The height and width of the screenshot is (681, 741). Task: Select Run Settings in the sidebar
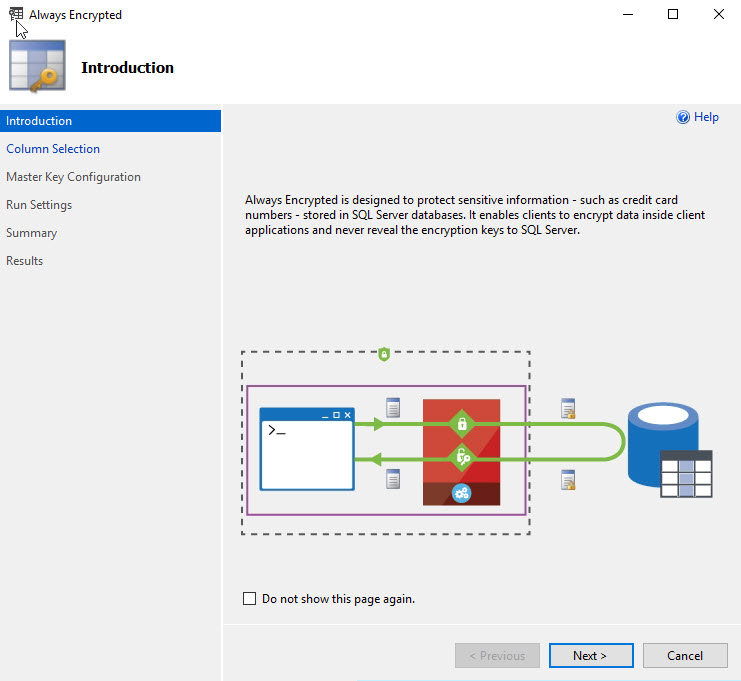click(39, 205)
